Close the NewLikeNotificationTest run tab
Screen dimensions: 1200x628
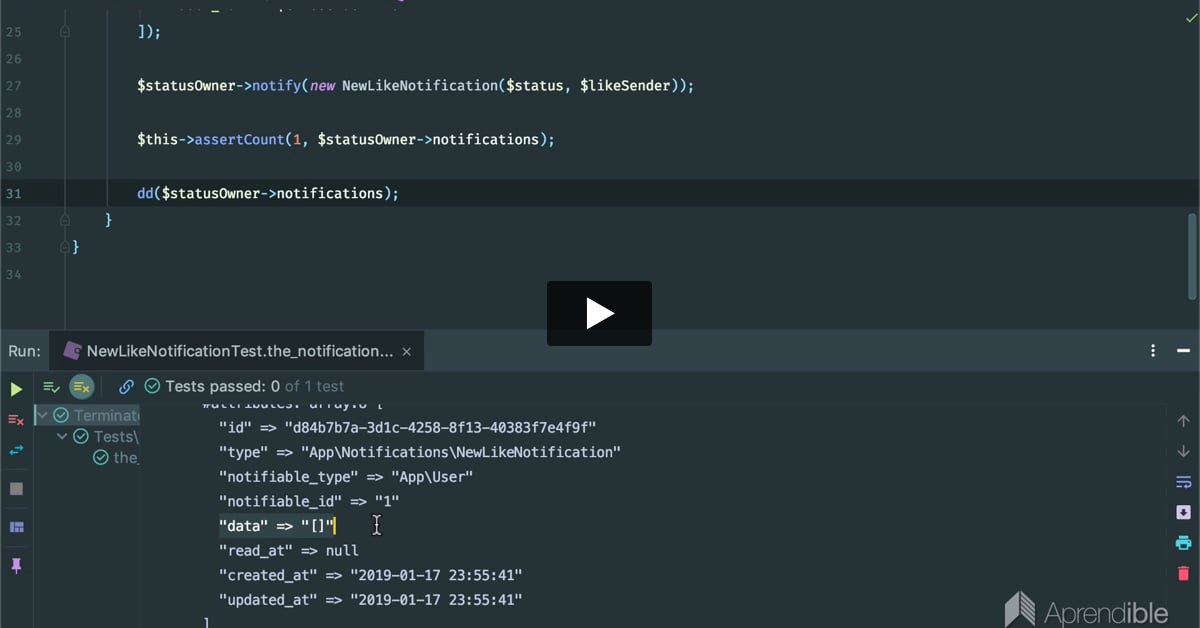coord(406,352)
